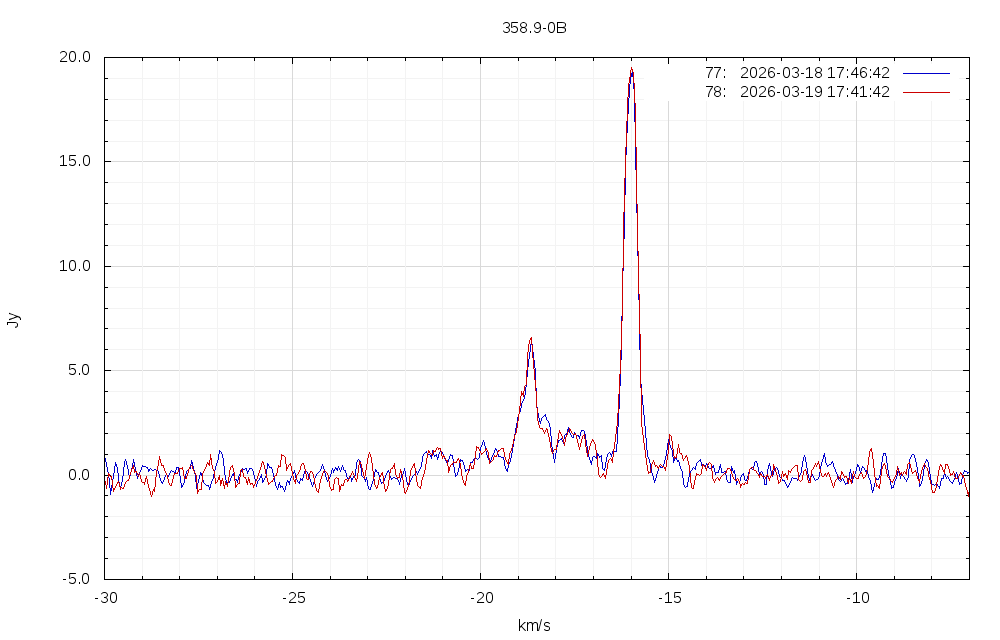Viewport: 1000px width, 640px height.
Task: Select legend entry 78 dated 2026-03-19
Action: (x=797, y=92)
